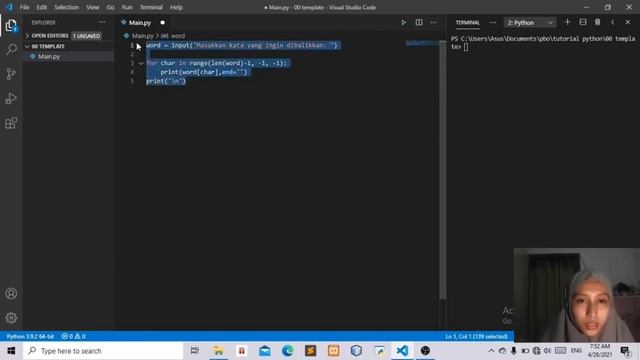640x360 pixels.
Task: Open the volume control in system tray
Action: [x=547, y=351]
